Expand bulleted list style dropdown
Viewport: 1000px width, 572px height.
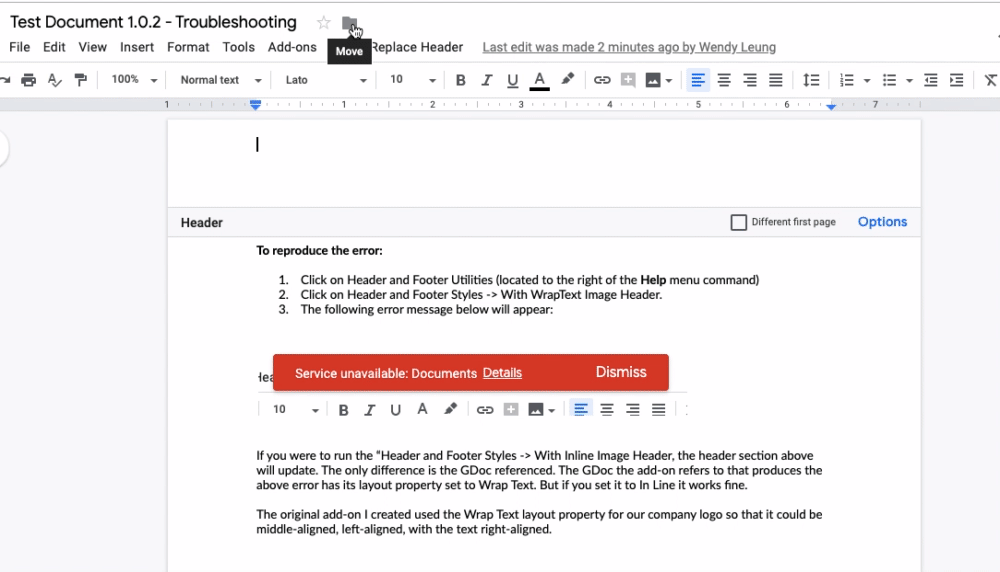[x=909, y=80]
